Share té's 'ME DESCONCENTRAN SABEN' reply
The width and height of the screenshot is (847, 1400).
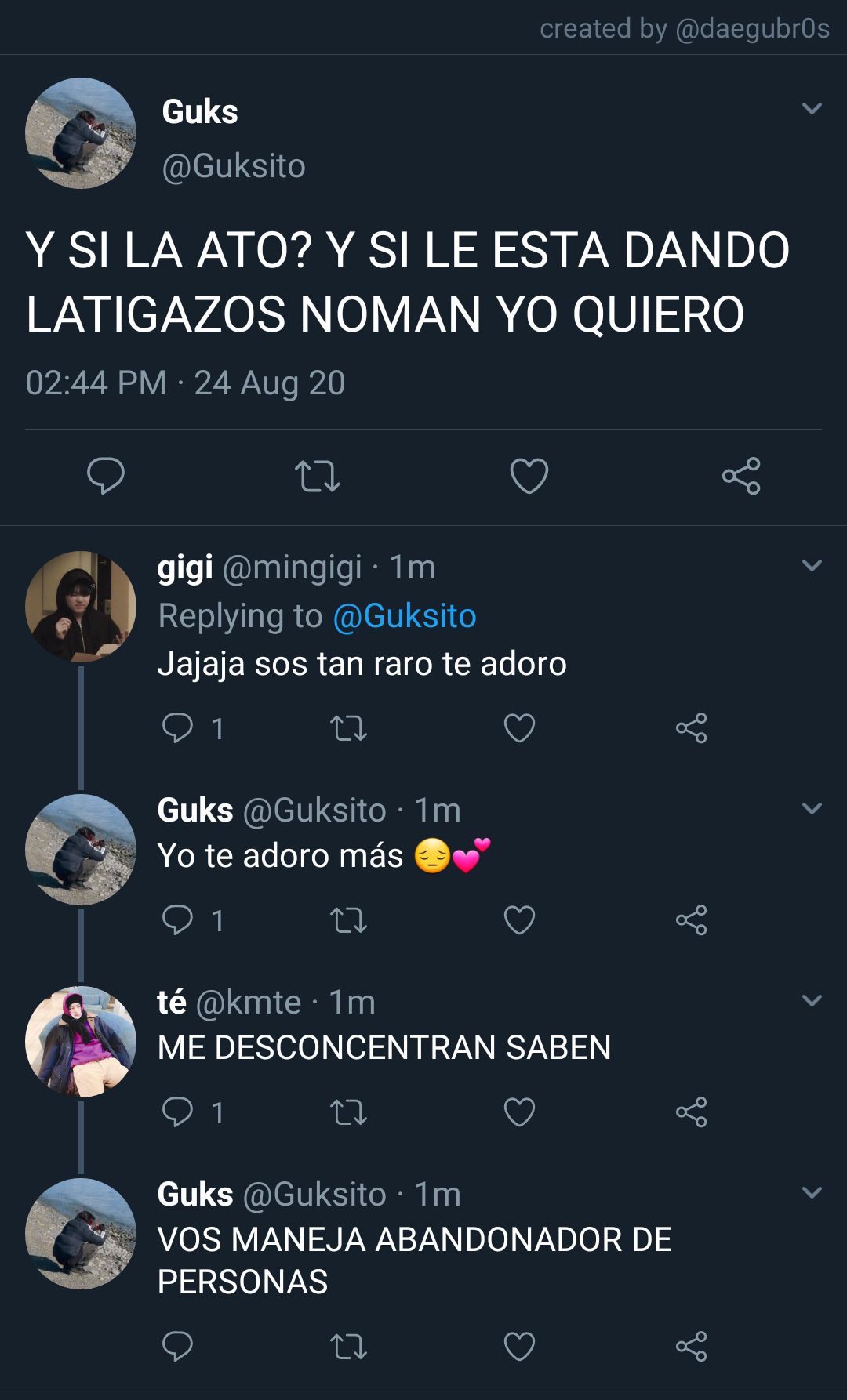(692, 1112)
